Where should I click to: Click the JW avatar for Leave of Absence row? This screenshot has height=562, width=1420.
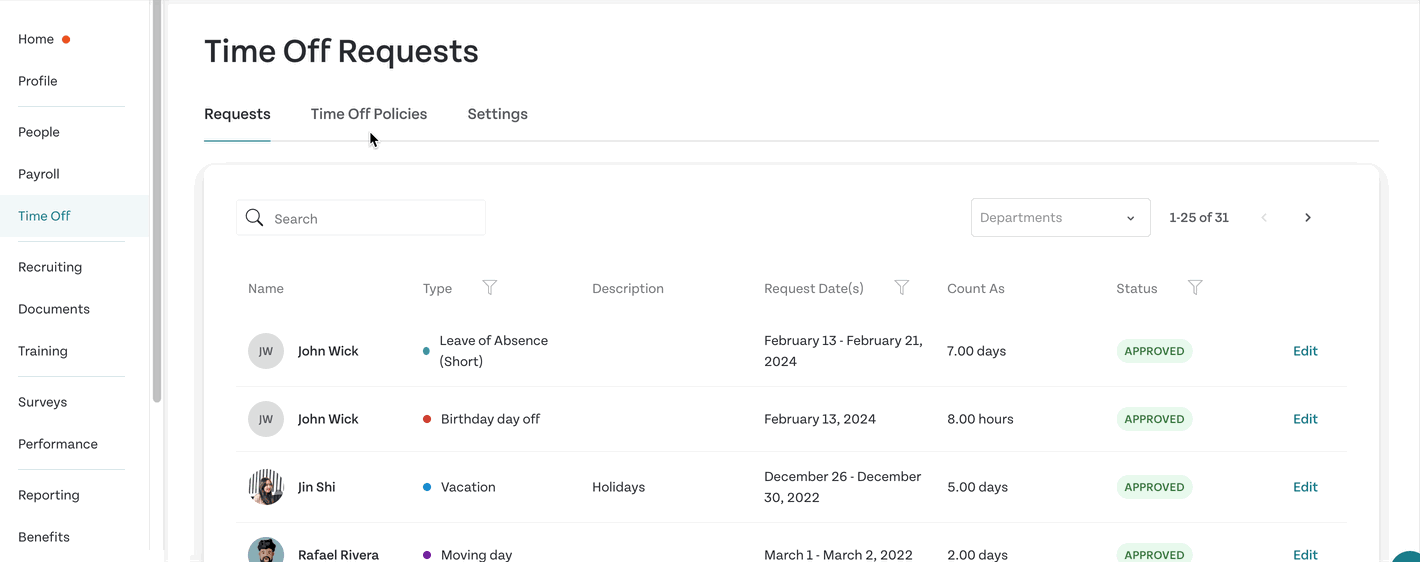(266, 351)
